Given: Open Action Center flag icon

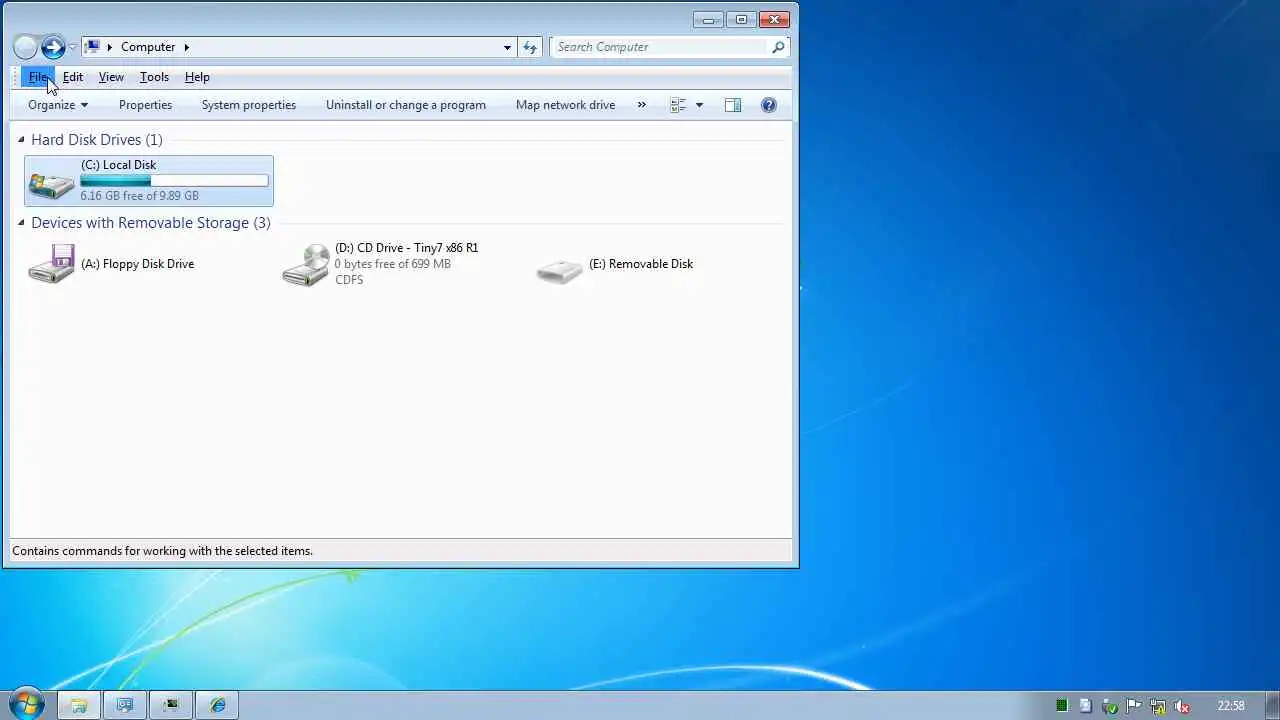Looking at the screenshot, I should (1134, 706).
